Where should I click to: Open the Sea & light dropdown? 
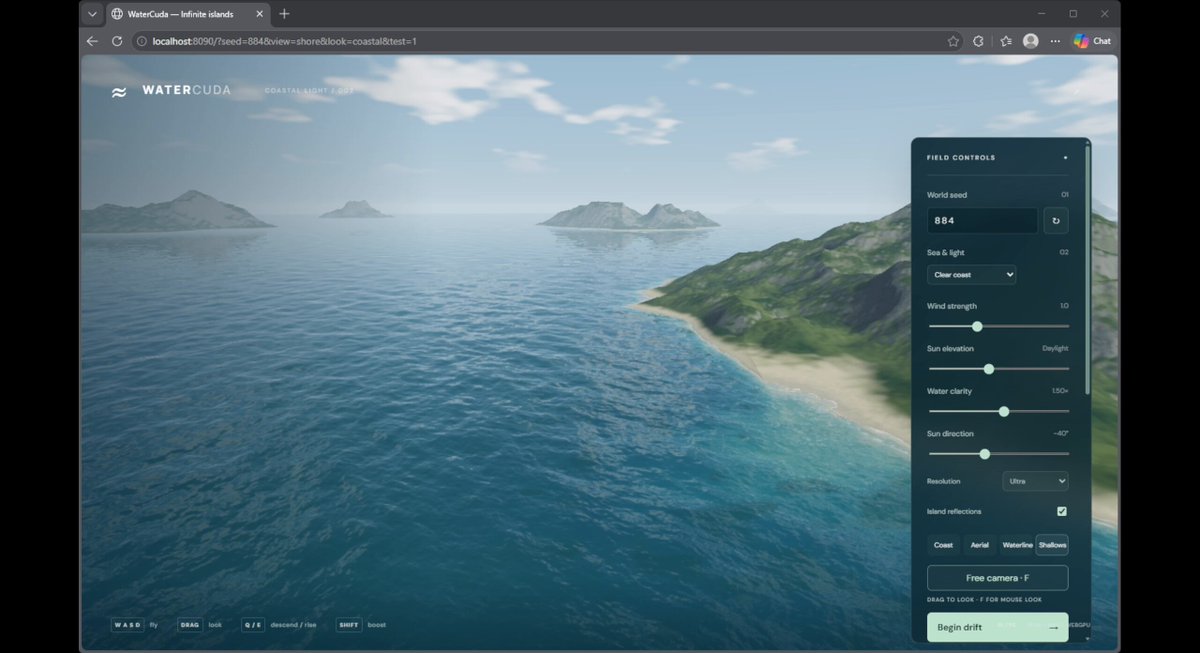coord(971,274)
